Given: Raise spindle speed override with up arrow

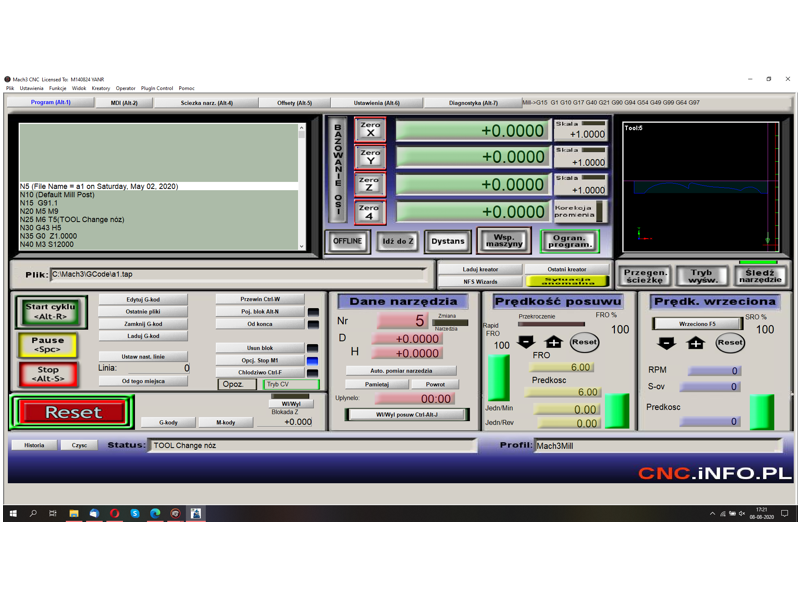Looking at the screenshot, I should pyautogui.click(x=696, y=342).
